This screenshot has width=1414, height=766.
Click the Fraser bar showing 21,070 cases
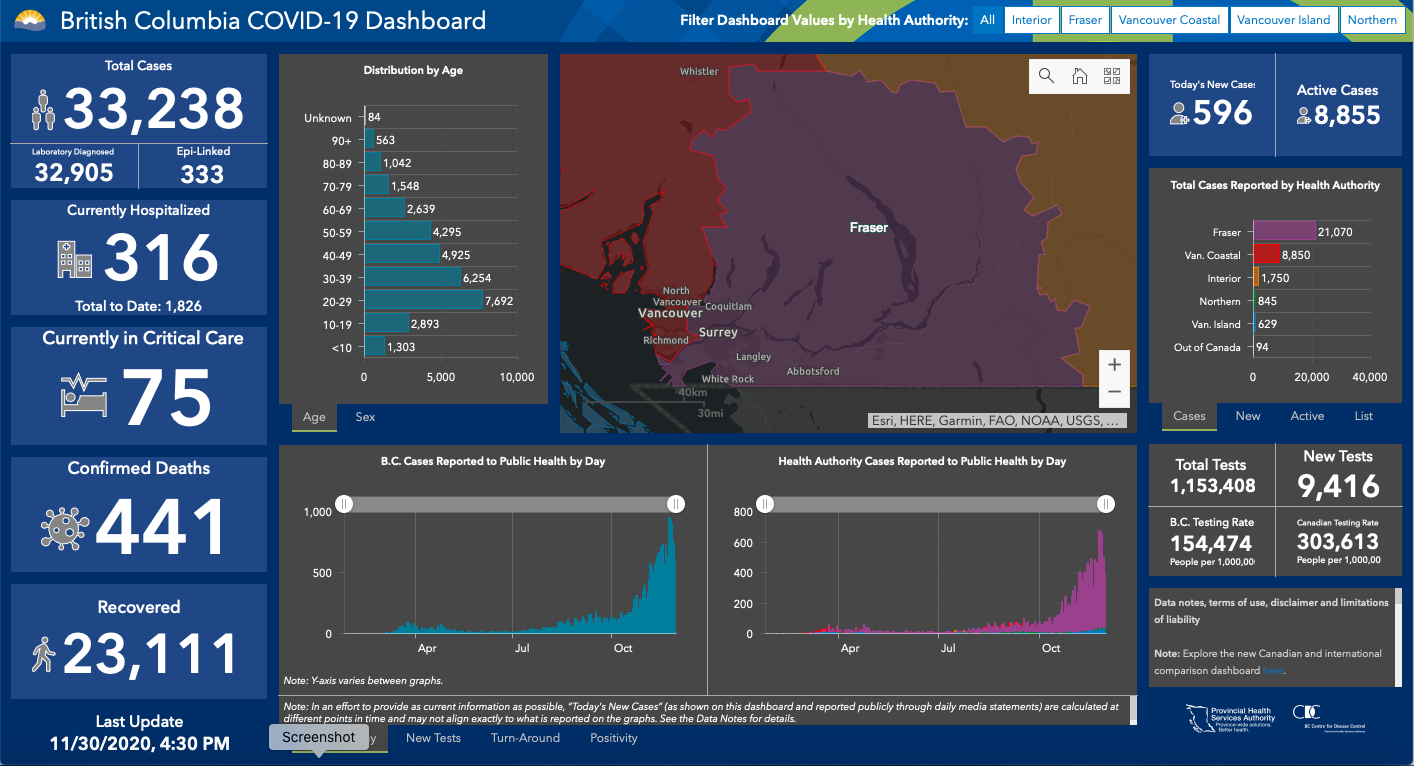(1284, 232)
